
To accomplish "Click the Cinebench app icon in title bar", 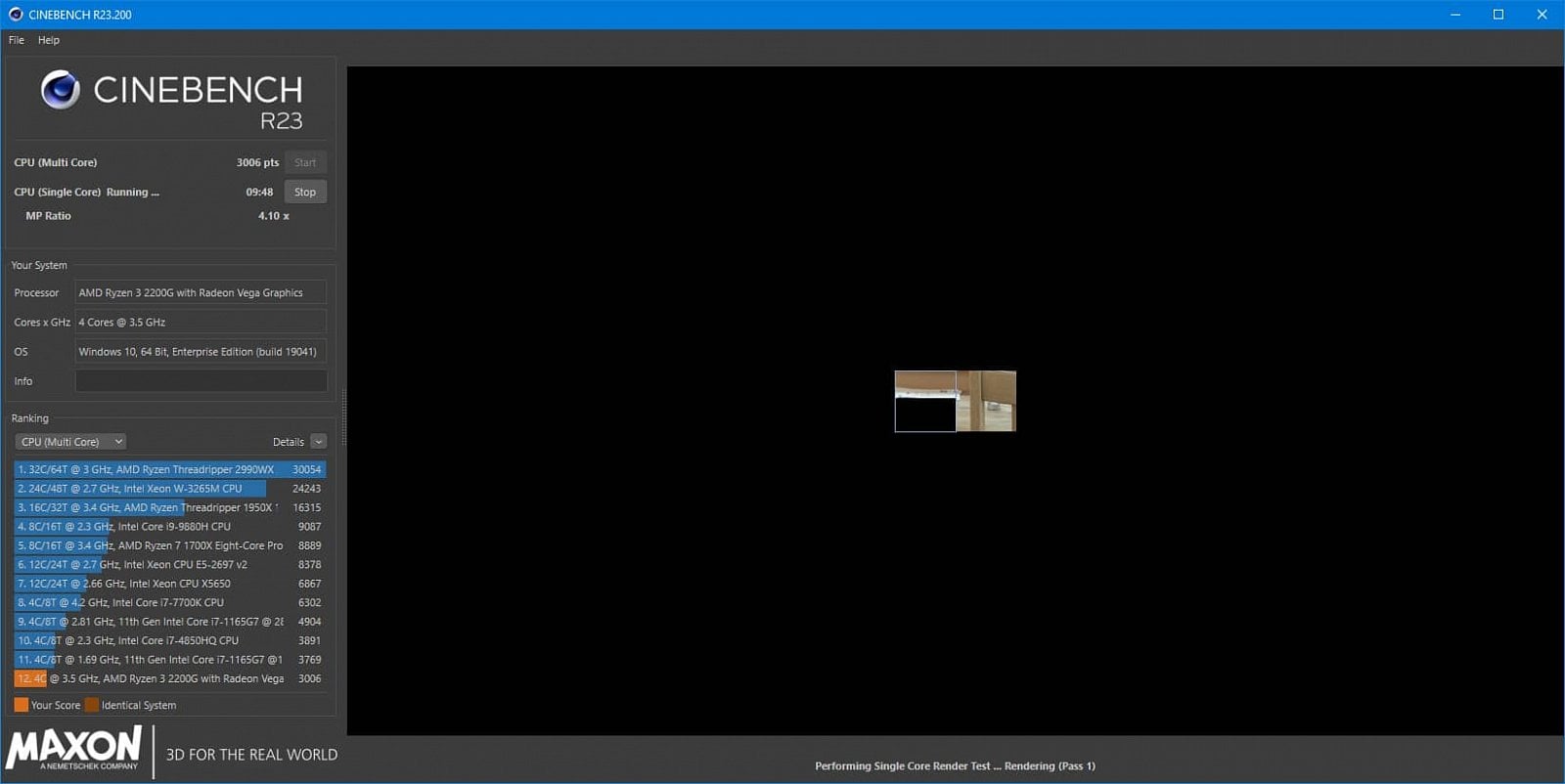I will click(16, 15).
